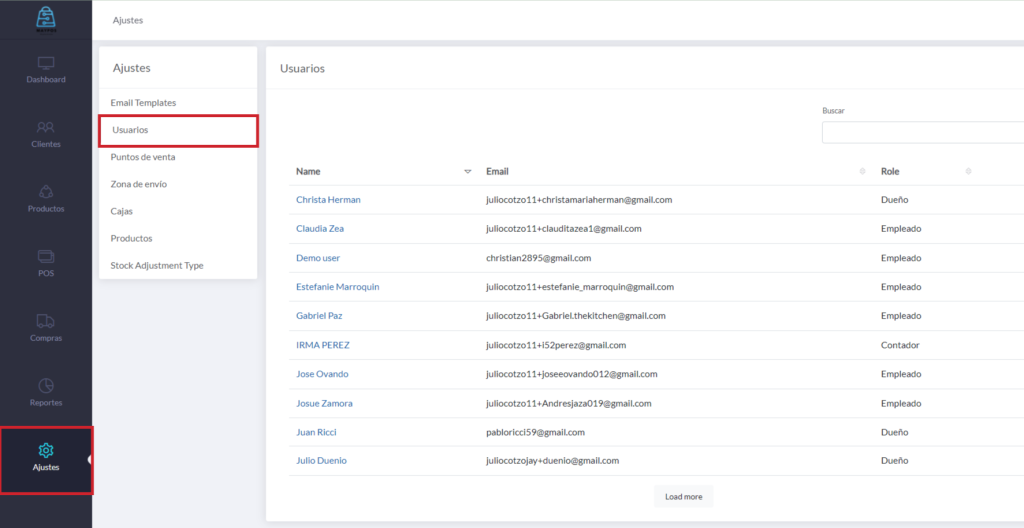Open the Christa Herman user link
The height and width of the screenshot is (528, 1024).
point(328,200)
